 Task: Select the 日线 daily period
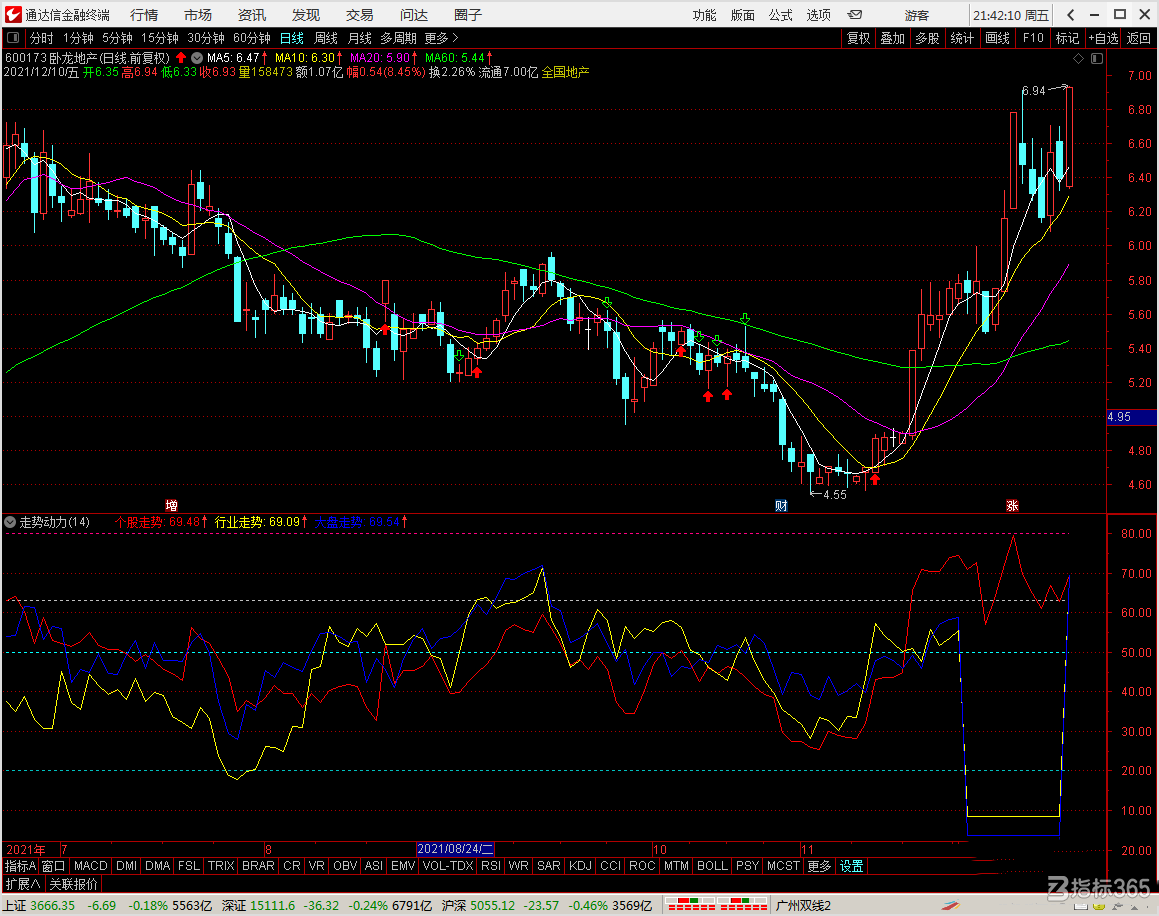(292, 38)
